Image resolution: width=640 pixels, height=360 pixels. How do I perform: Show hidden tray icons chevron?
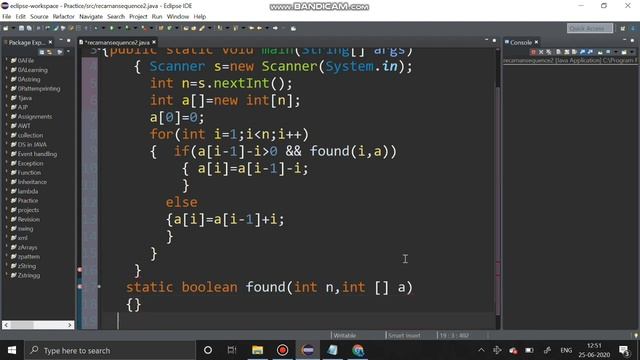[481, 350]
